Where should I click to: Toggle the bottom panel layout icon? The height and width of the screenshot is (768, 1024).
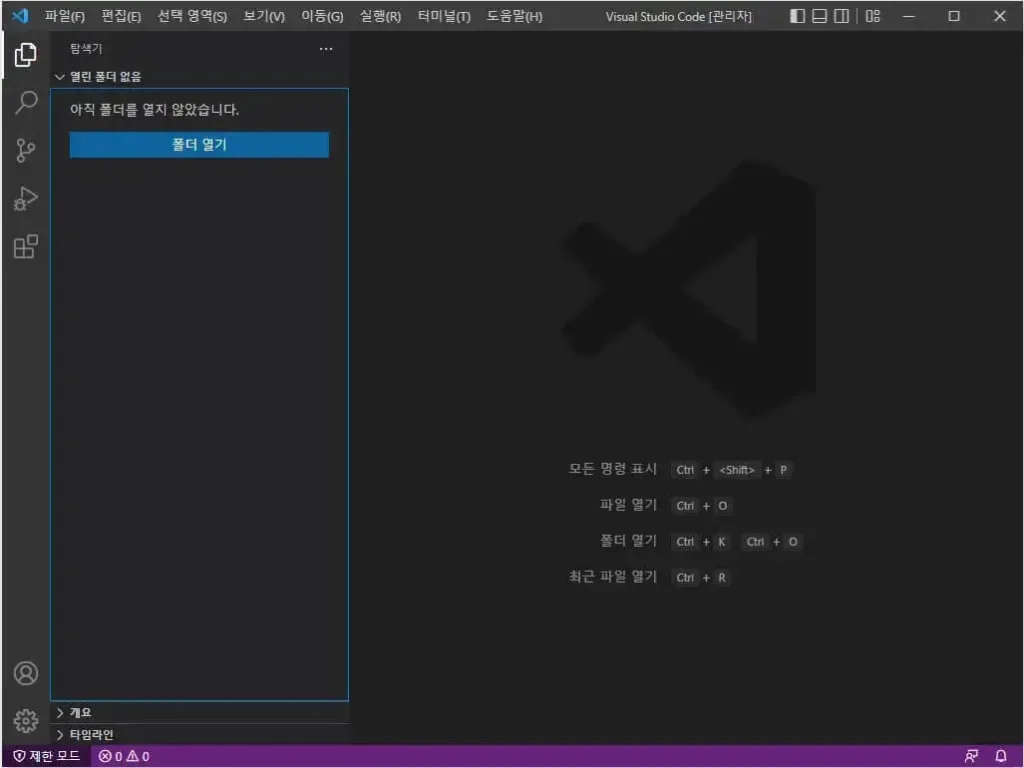[x=820, y=16]
